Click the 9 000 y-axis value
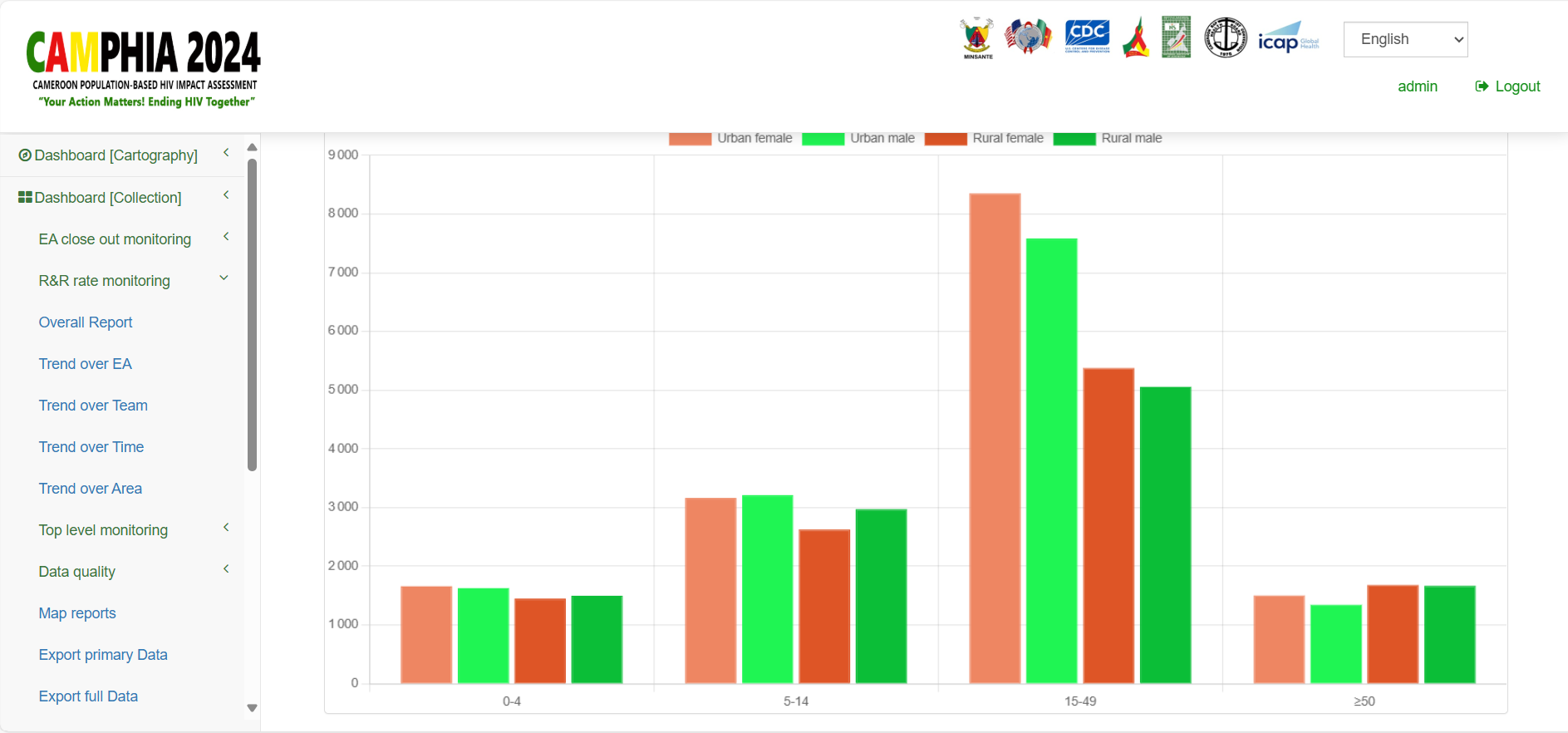This screenshot has height=733, width=1568. 343,155
